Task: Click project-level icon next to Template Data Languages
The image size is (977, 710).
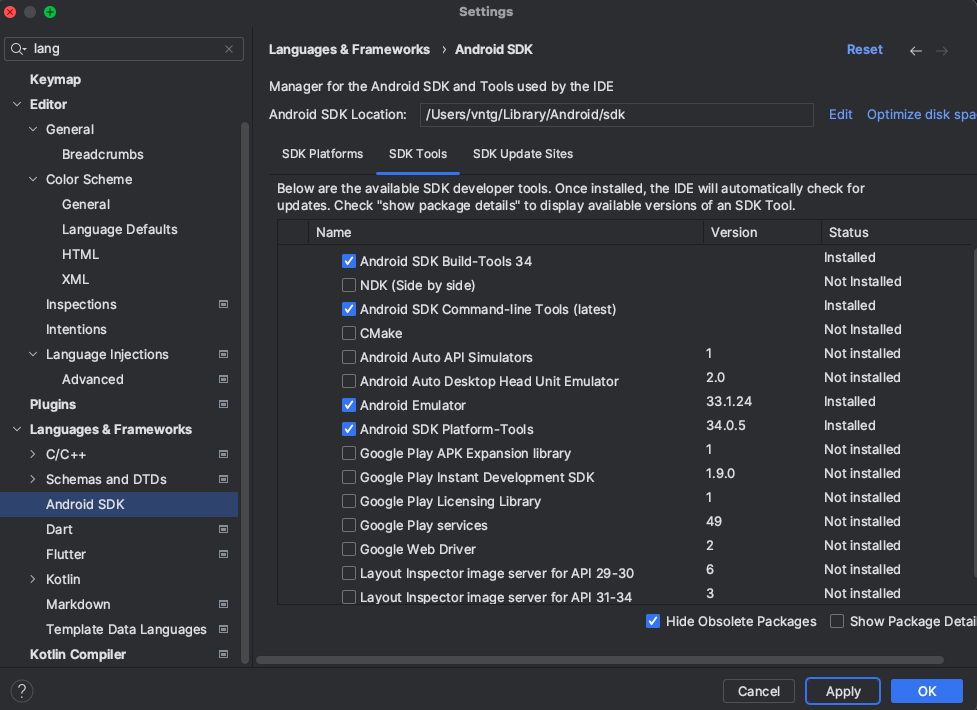Action: [223, 629]
